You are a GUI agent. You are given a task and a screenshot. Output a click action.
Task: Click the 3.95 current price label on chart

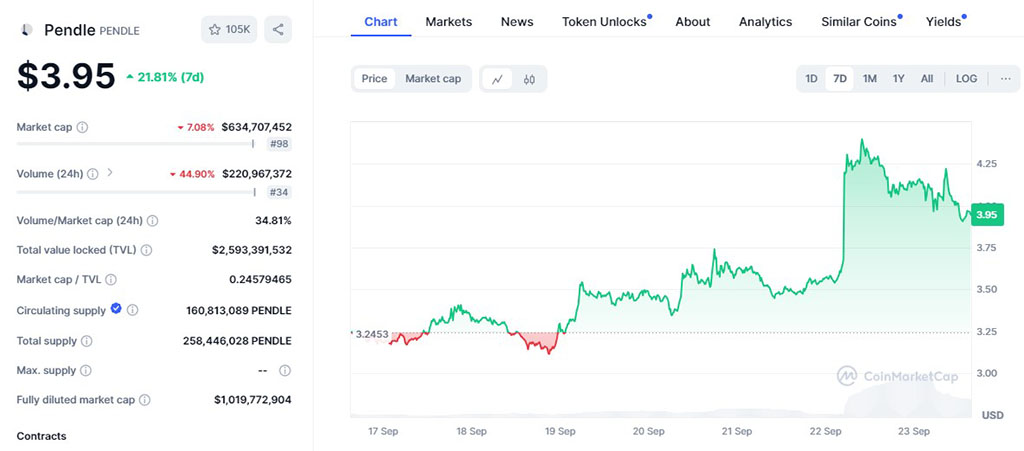coord(987,215)
